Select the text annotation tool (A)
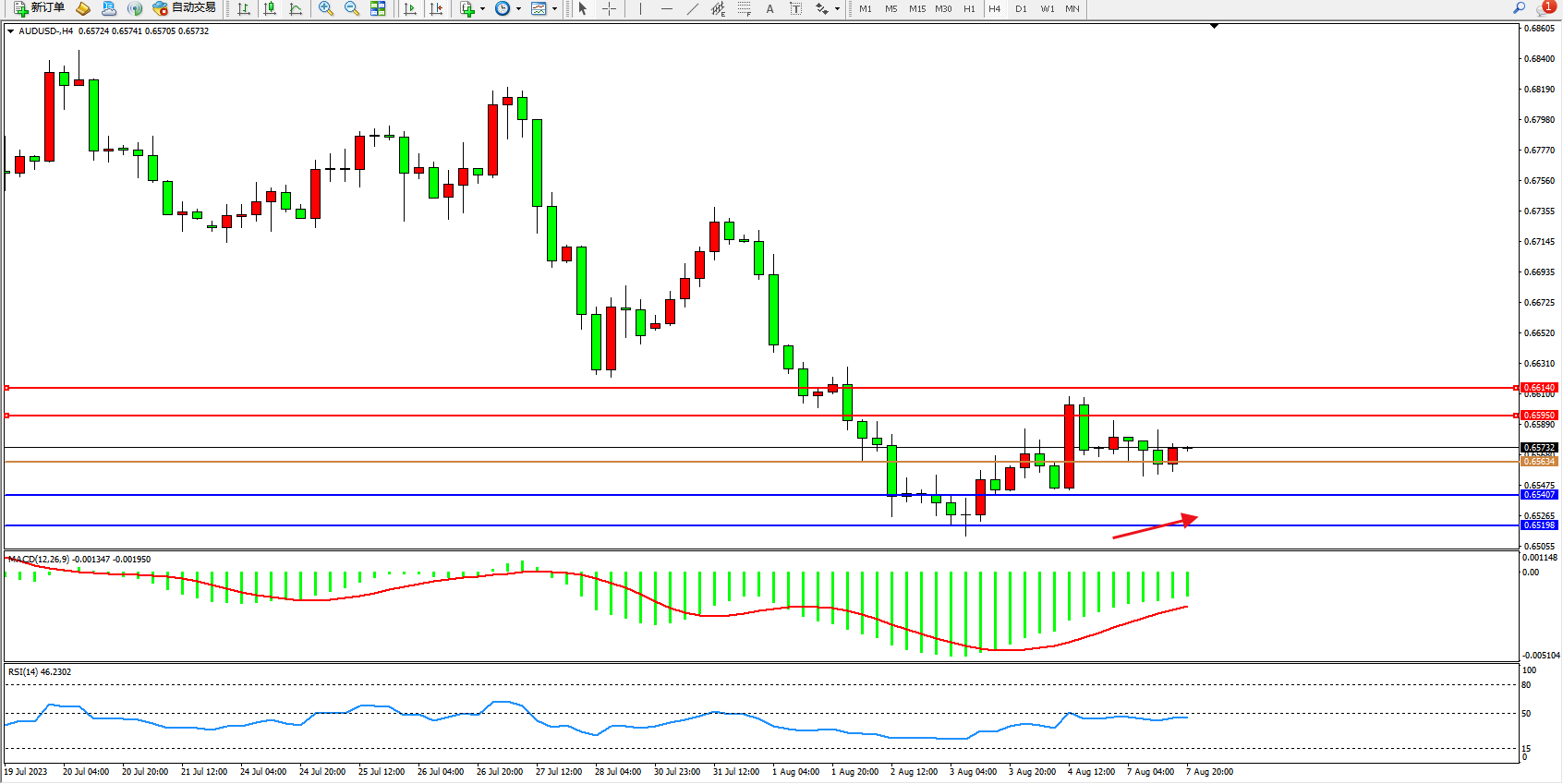Screen dimensions: 1563x784 click(769, 8)
